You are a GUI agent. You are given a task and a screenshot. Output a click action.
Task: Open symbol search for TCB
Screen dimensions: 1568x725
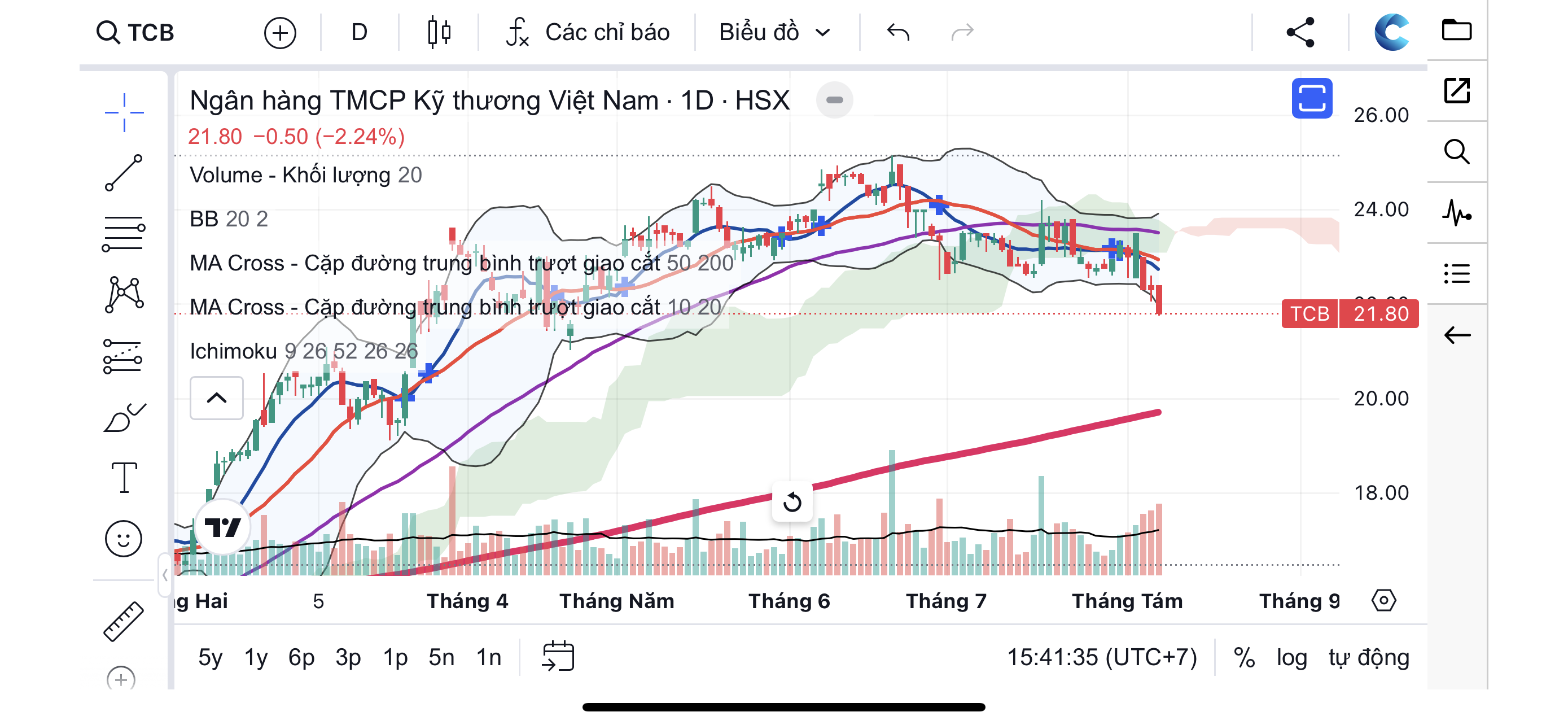pos(135,32)
